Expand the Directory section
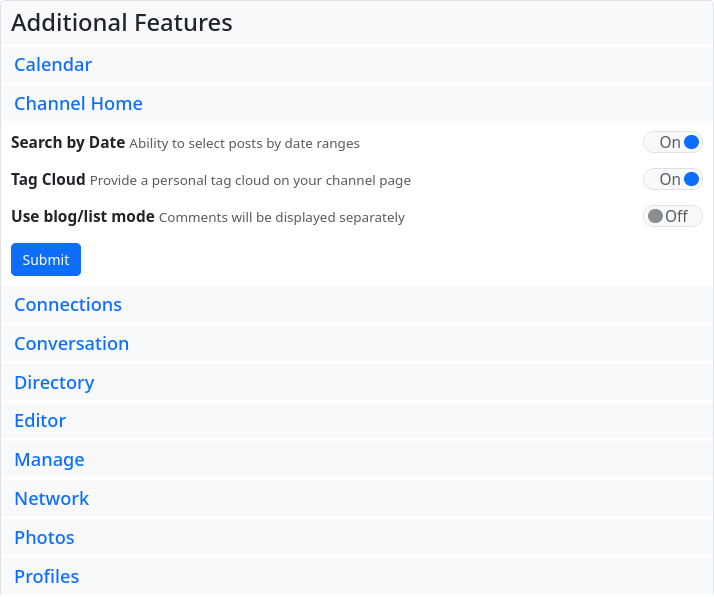The width and height of the screenshot is (714, 597). tap(54, 383)
